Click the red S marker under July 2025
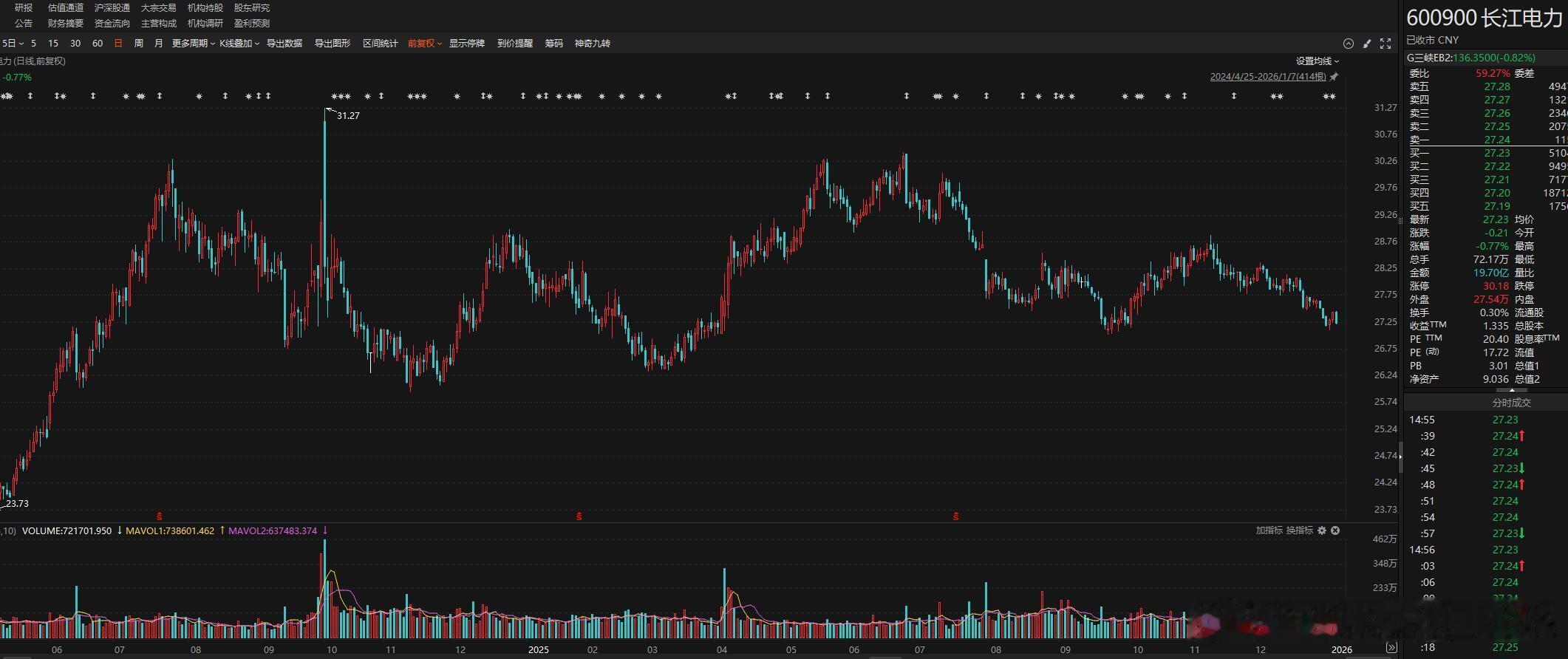 coord(955,516)
